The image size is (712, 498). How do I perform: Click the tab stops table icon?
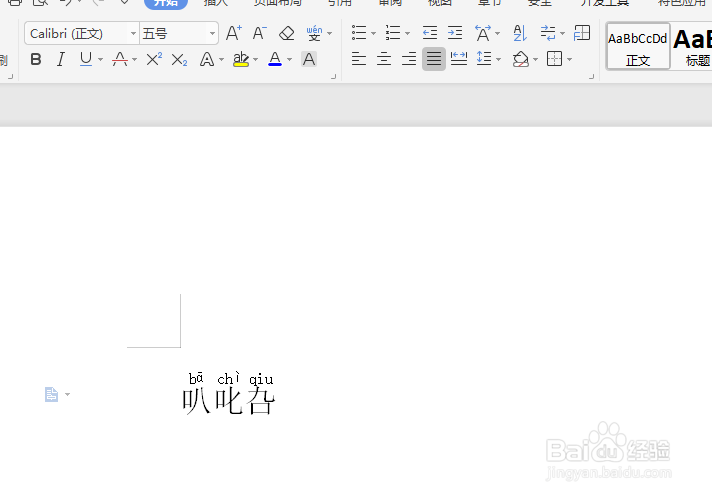point(582,33)
